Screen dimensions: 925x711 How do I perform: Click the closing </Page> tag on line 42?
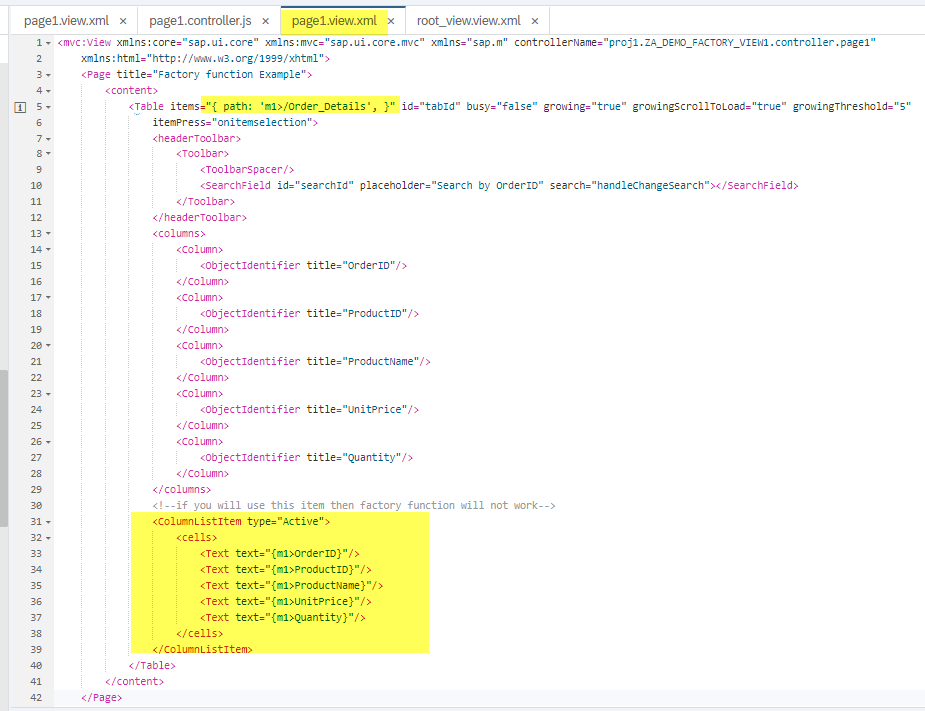tap(101, 697)
